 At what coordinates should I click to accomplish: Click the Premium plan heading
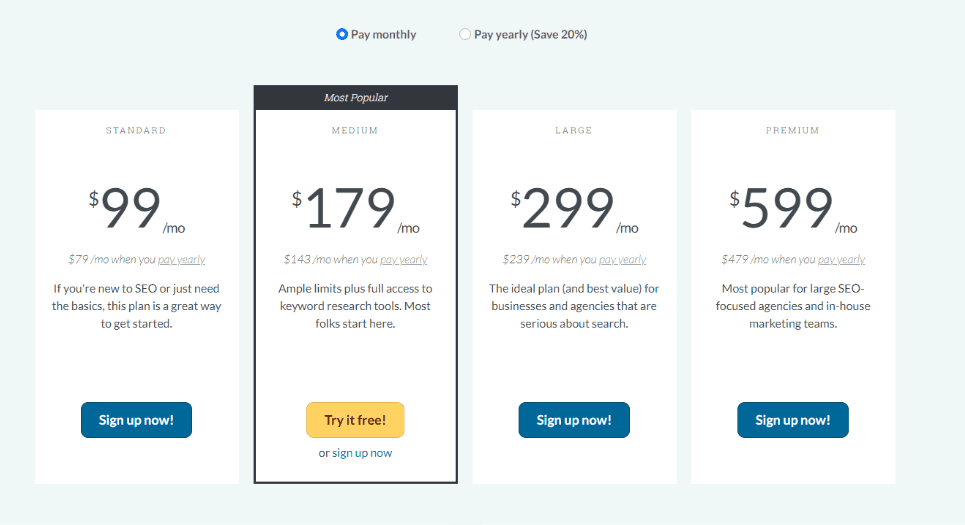(x=793, y=130)
